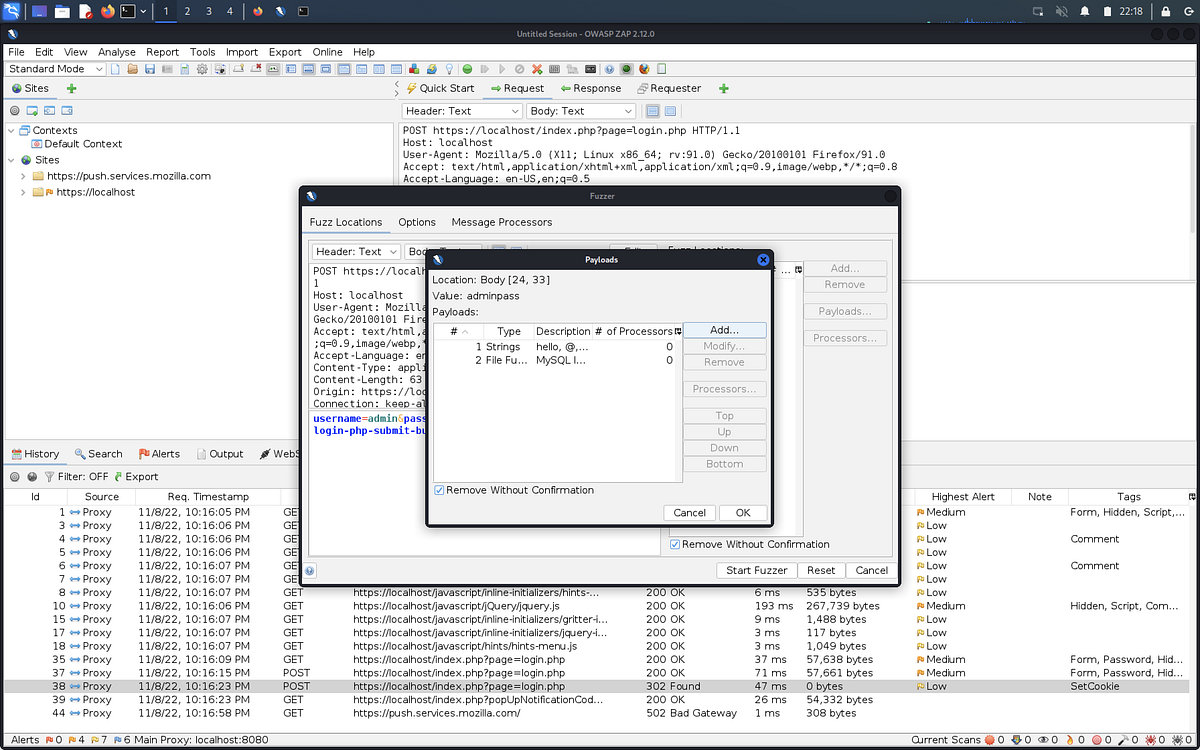This screenshot has width=1200, height=750.
Task: Open the Header: Text dropdown in Fuzzer
Action: point(355,251)
